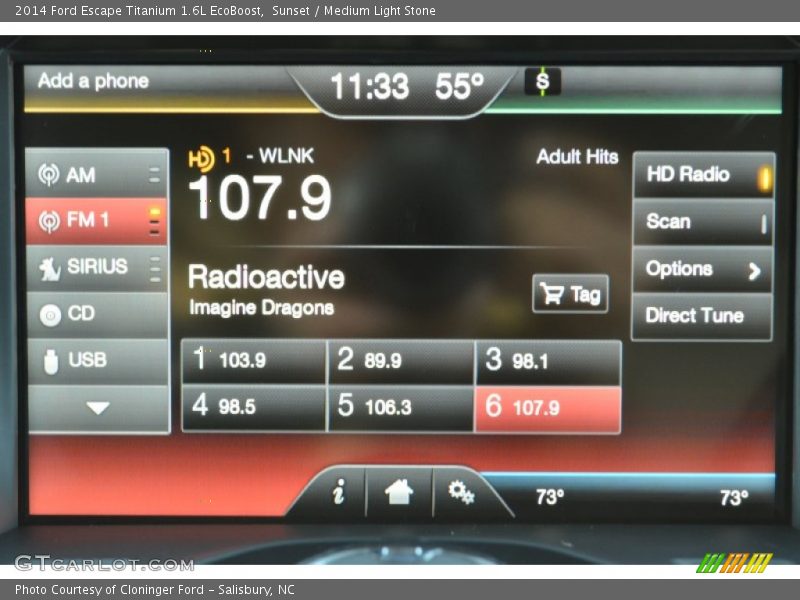Screen dimensions: 800x600
Task: Tap the dollar sign fuel economy icon
Action: pyautogui.click(x=542, y=80)
